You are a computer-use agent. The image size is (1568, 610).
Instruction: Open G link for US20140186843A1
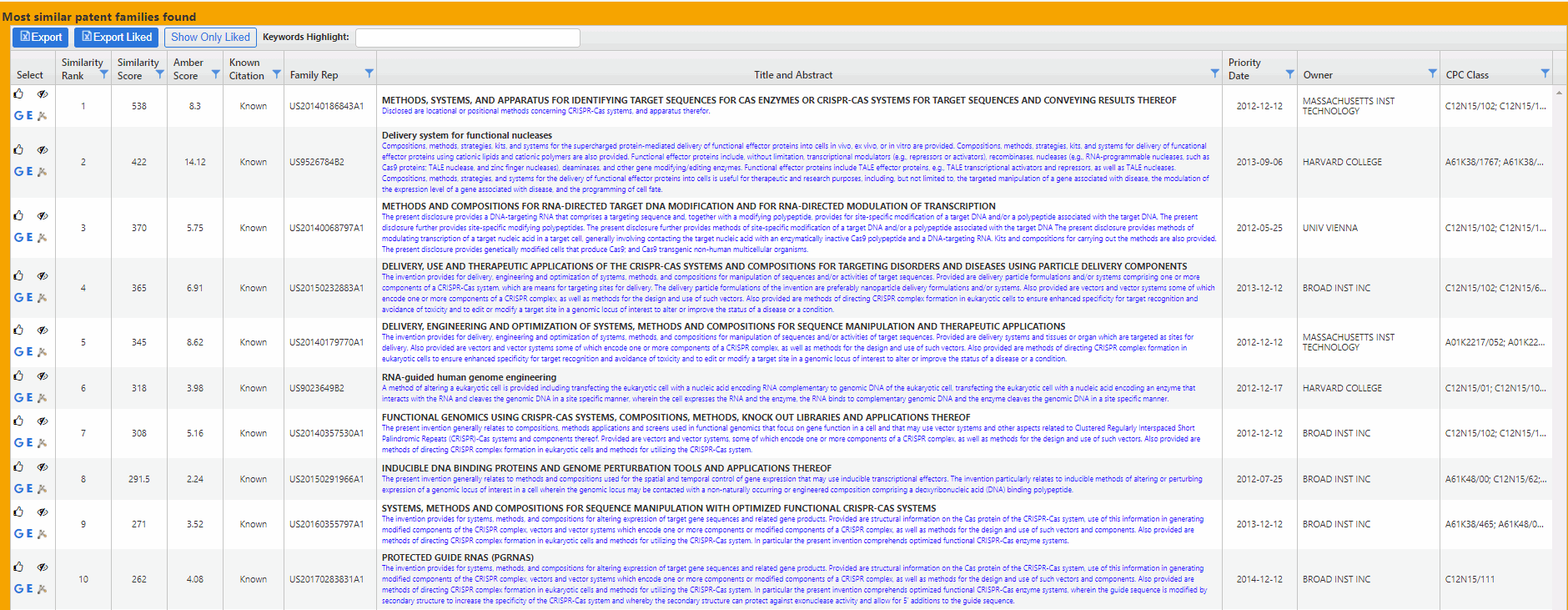(18, 116)
